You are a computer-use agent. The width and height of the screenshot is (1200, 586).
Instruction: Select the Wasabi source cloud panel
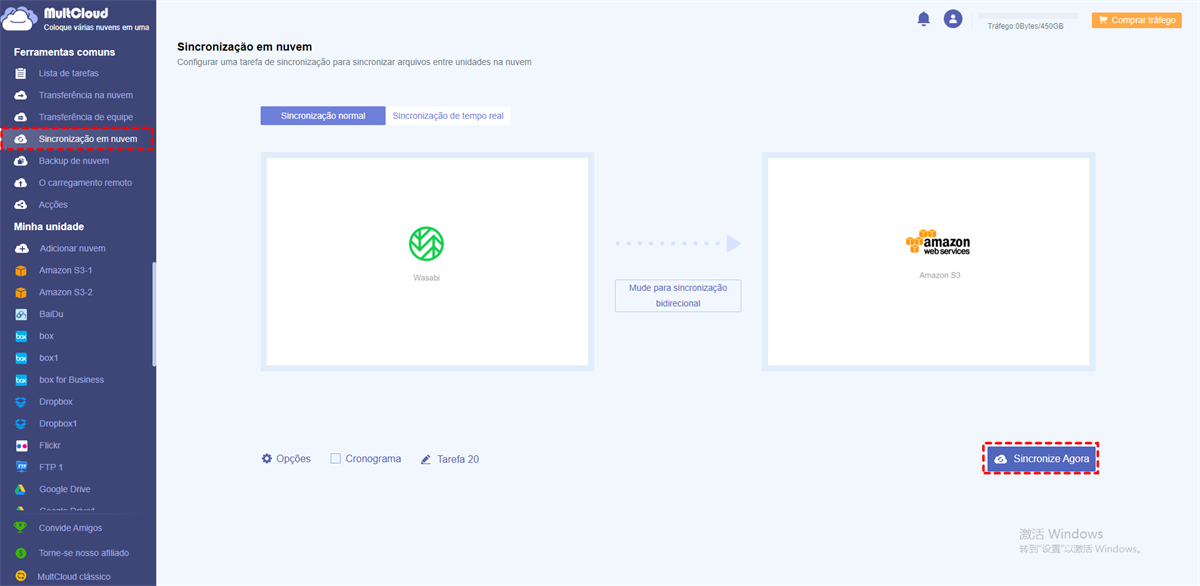point(427,262)
